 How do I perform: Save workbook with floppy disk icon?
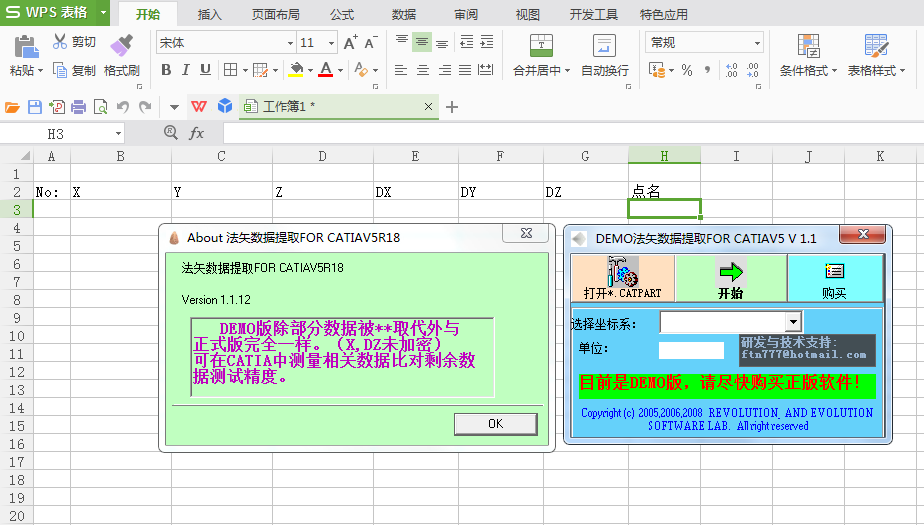click(x=35, y=107)
